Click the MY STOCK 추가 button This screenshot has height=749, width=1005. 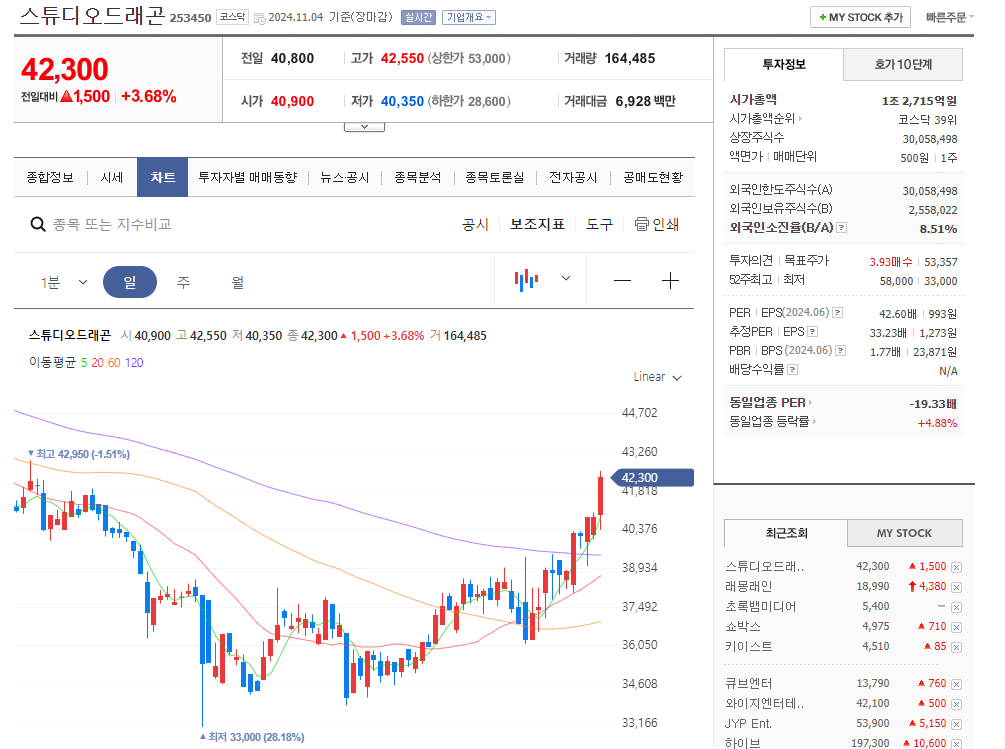click(x=861, y=17)
